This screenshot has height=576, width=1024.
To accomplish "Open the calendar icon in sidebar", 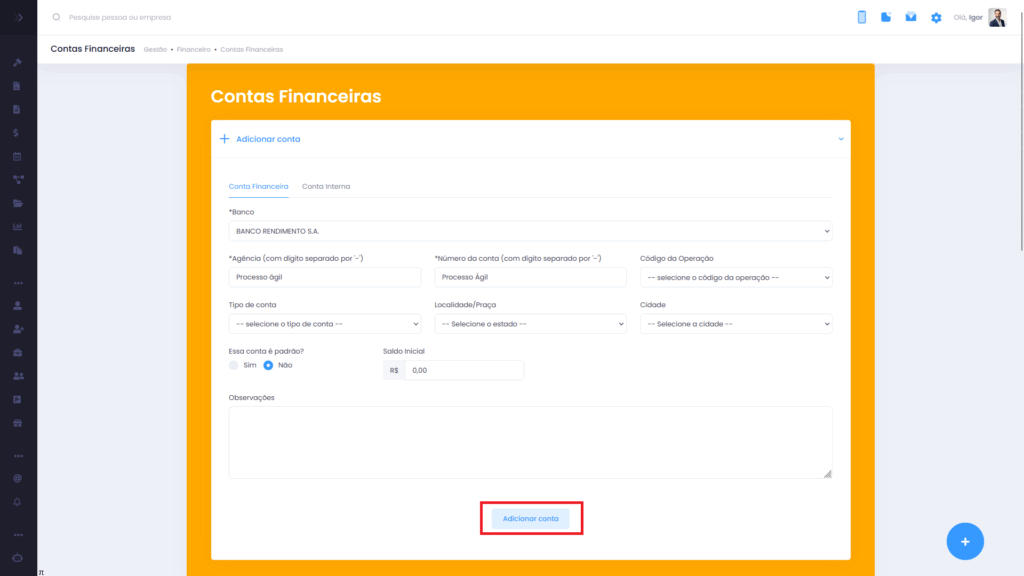I will 17,157.
